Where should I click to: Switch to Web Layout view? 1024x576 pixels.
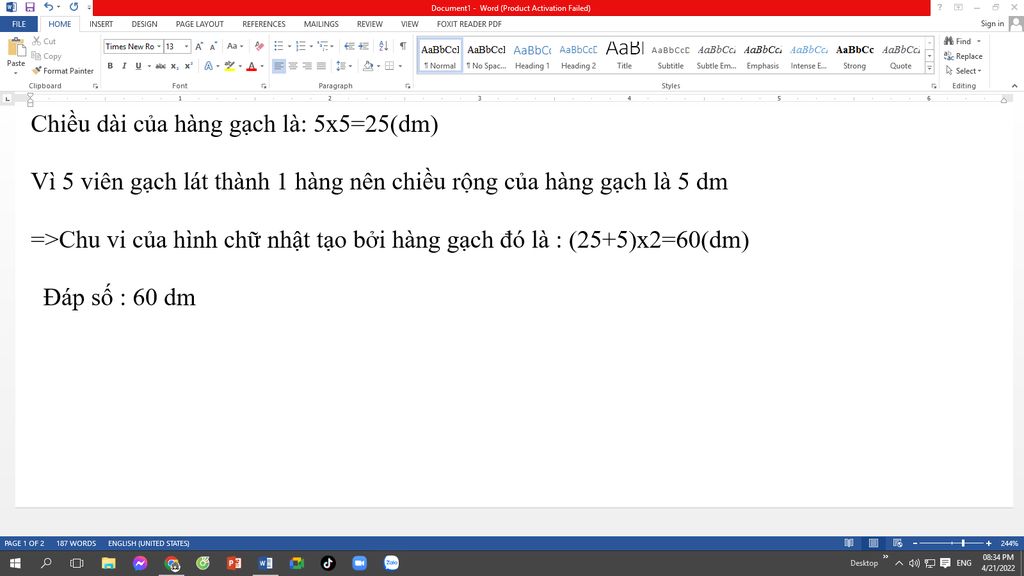coord(898,543)
